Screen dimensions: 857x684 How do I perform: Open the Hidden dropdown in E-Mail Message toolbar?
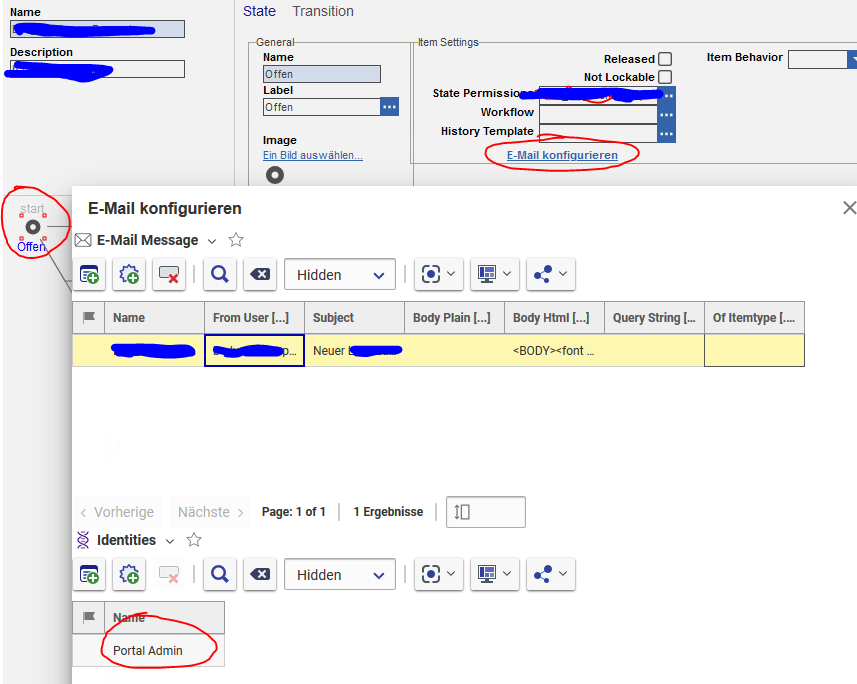pos(340,275)
